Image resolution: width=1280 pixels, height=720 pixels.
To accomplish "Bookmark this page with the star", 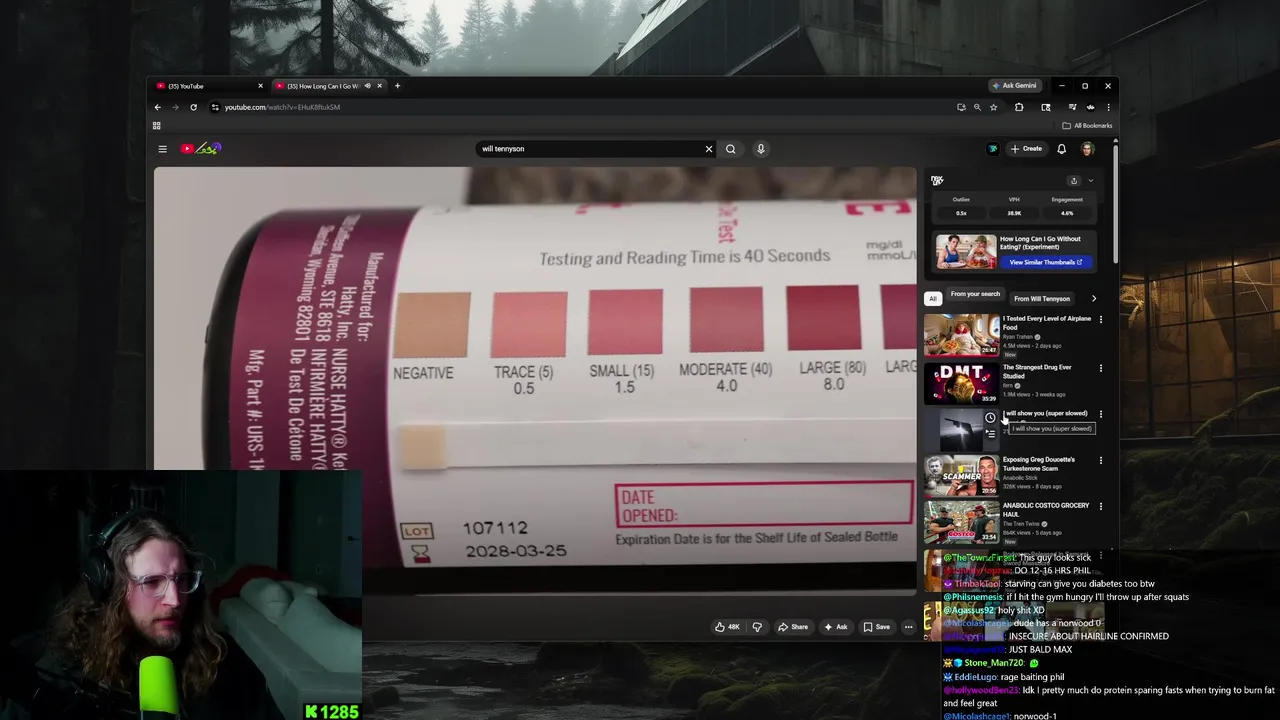I will (x=993, y=107).
